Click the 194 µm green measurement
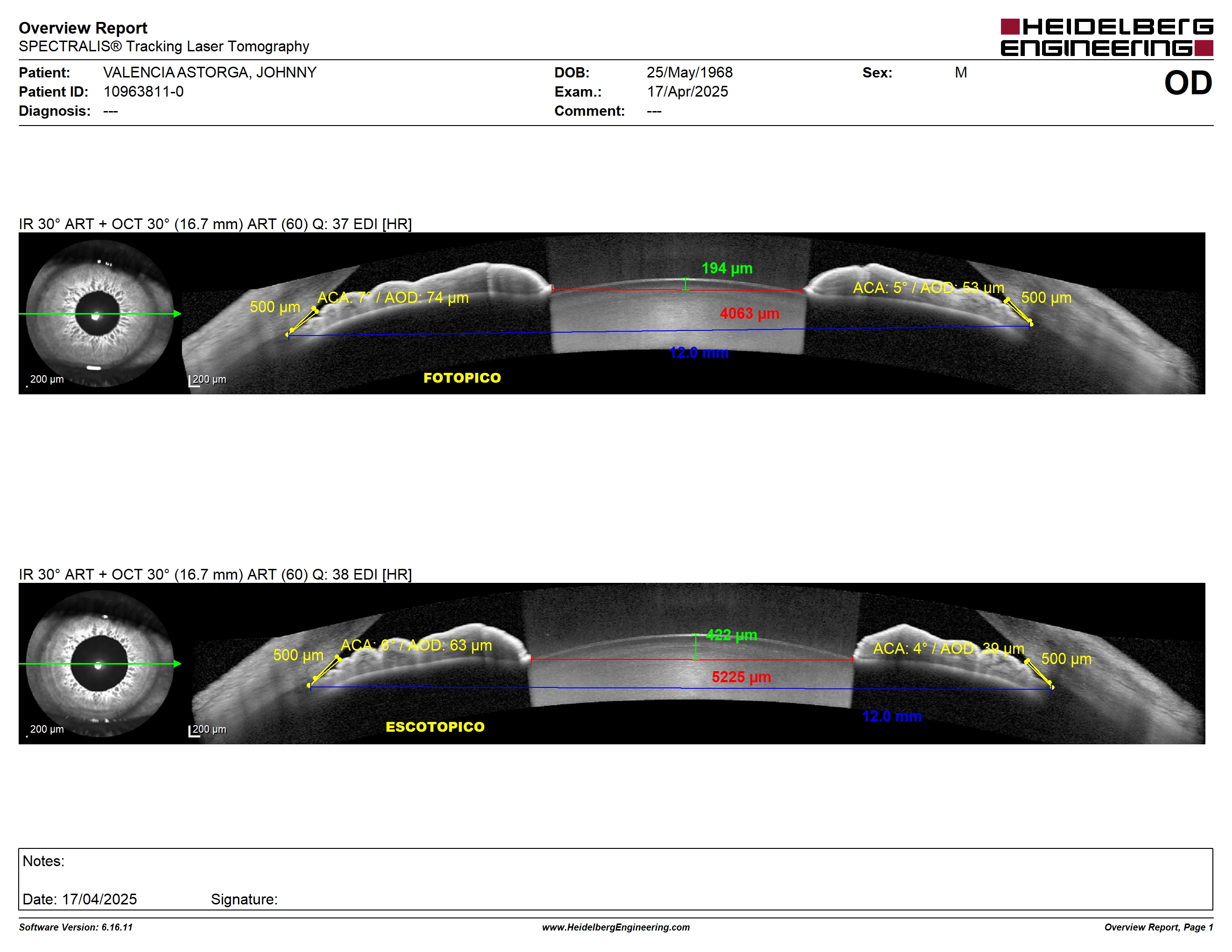 tap(727, 268)
